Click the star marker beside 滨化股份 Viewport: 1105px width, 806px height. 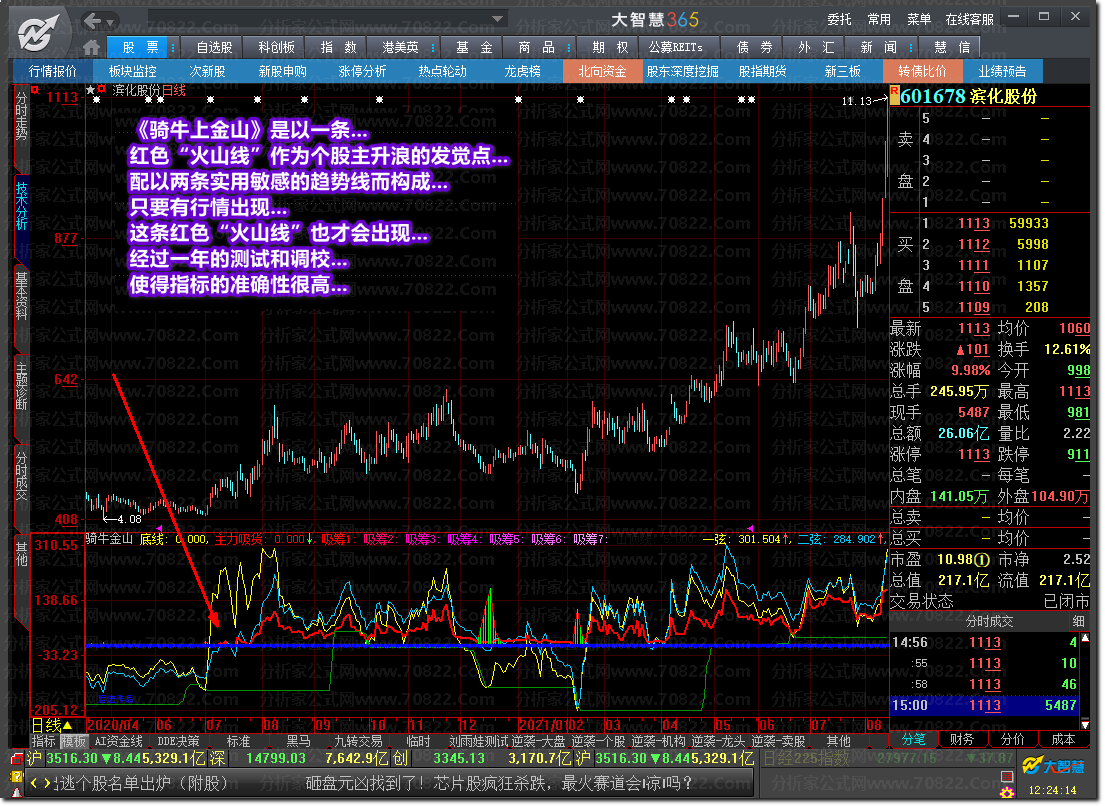[90, 90]
